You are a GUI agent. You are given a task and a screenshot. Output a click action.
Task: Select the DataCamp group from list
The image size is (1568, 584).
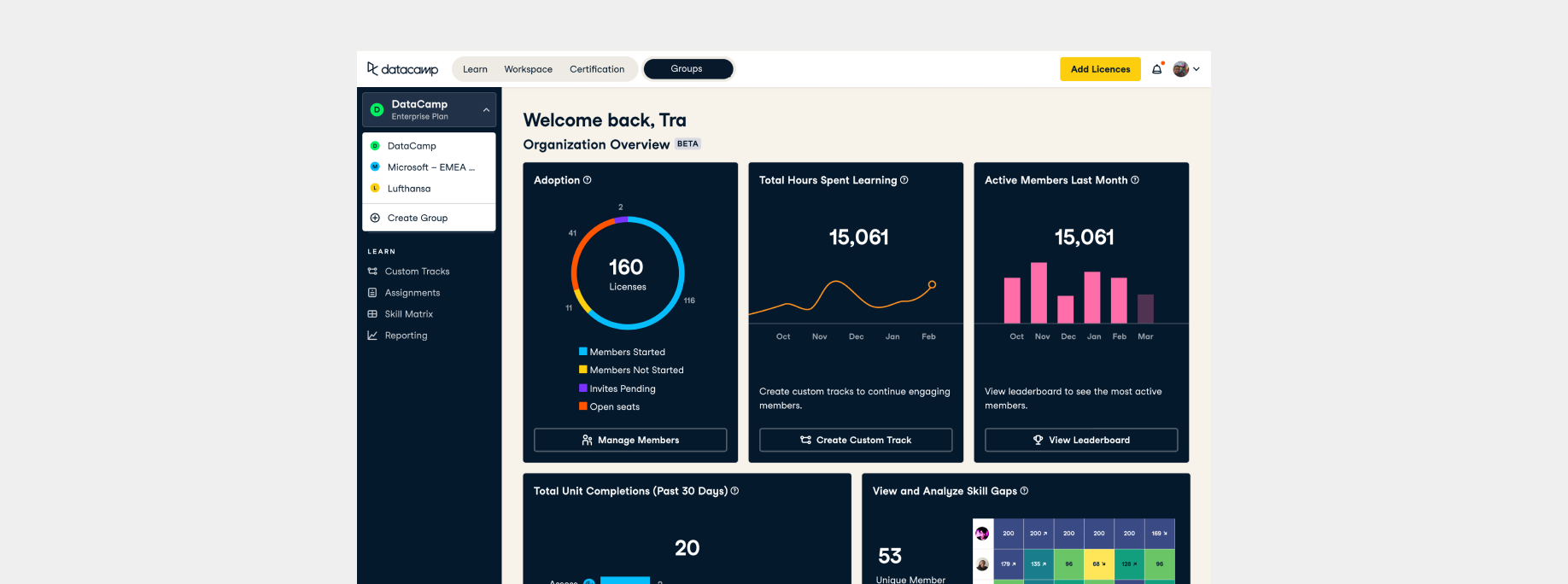[x=429, y=146]
